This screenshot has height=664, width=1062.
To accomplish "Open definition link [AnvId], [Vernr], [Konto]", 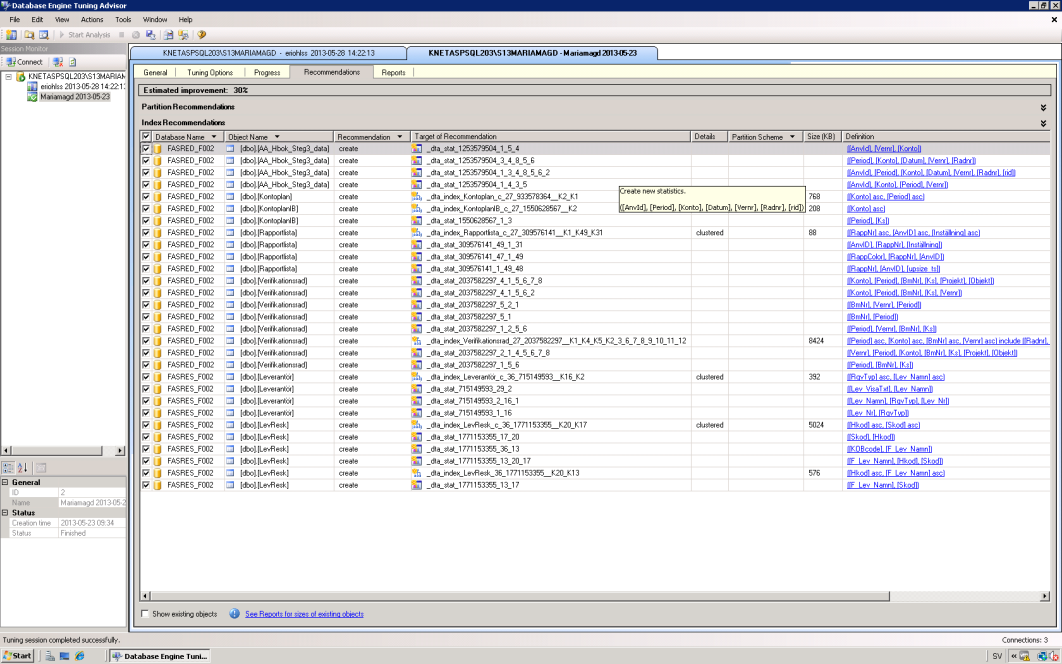I will tap(884, 148).
